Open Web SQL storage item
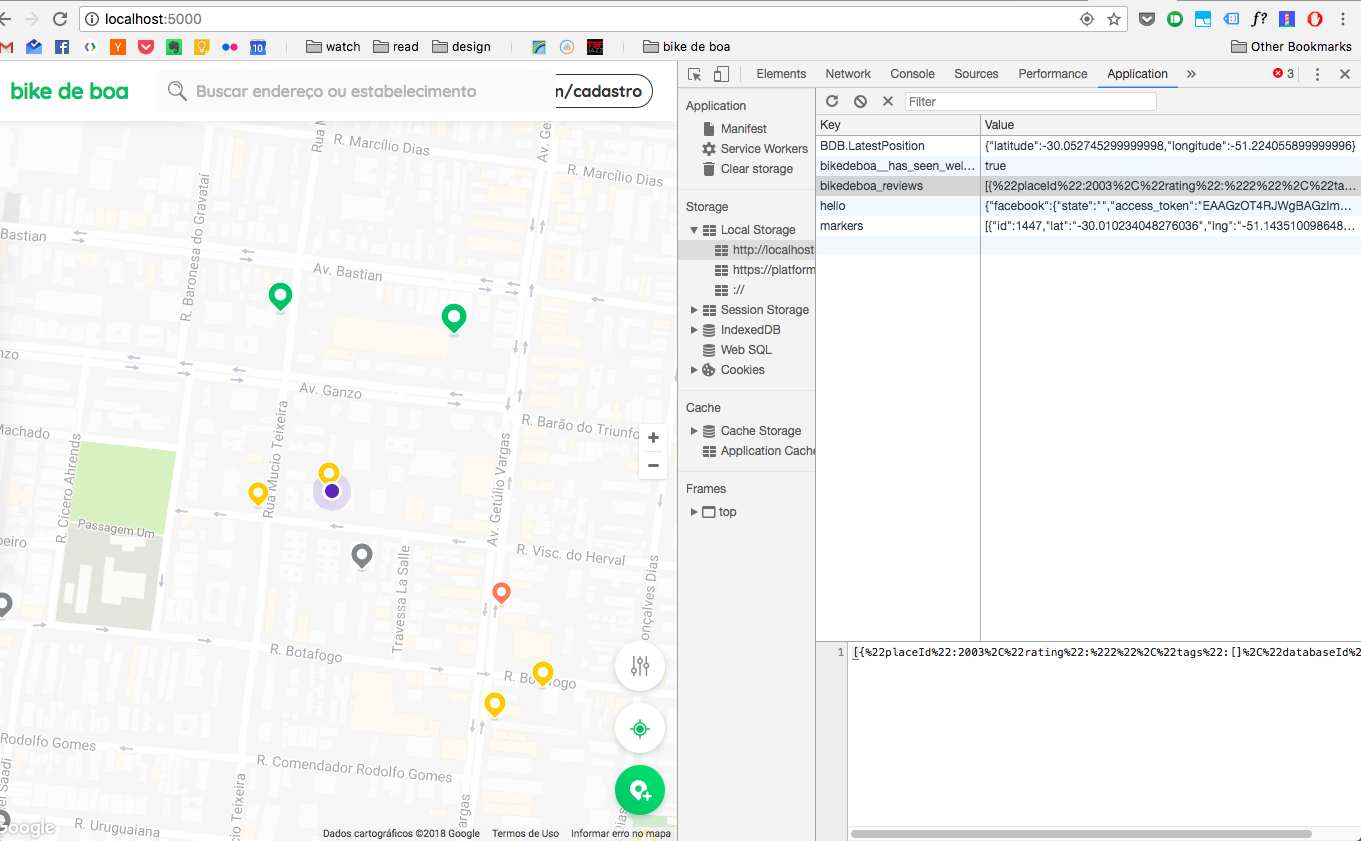This screenshot has width=1361, height=841. 736,350
